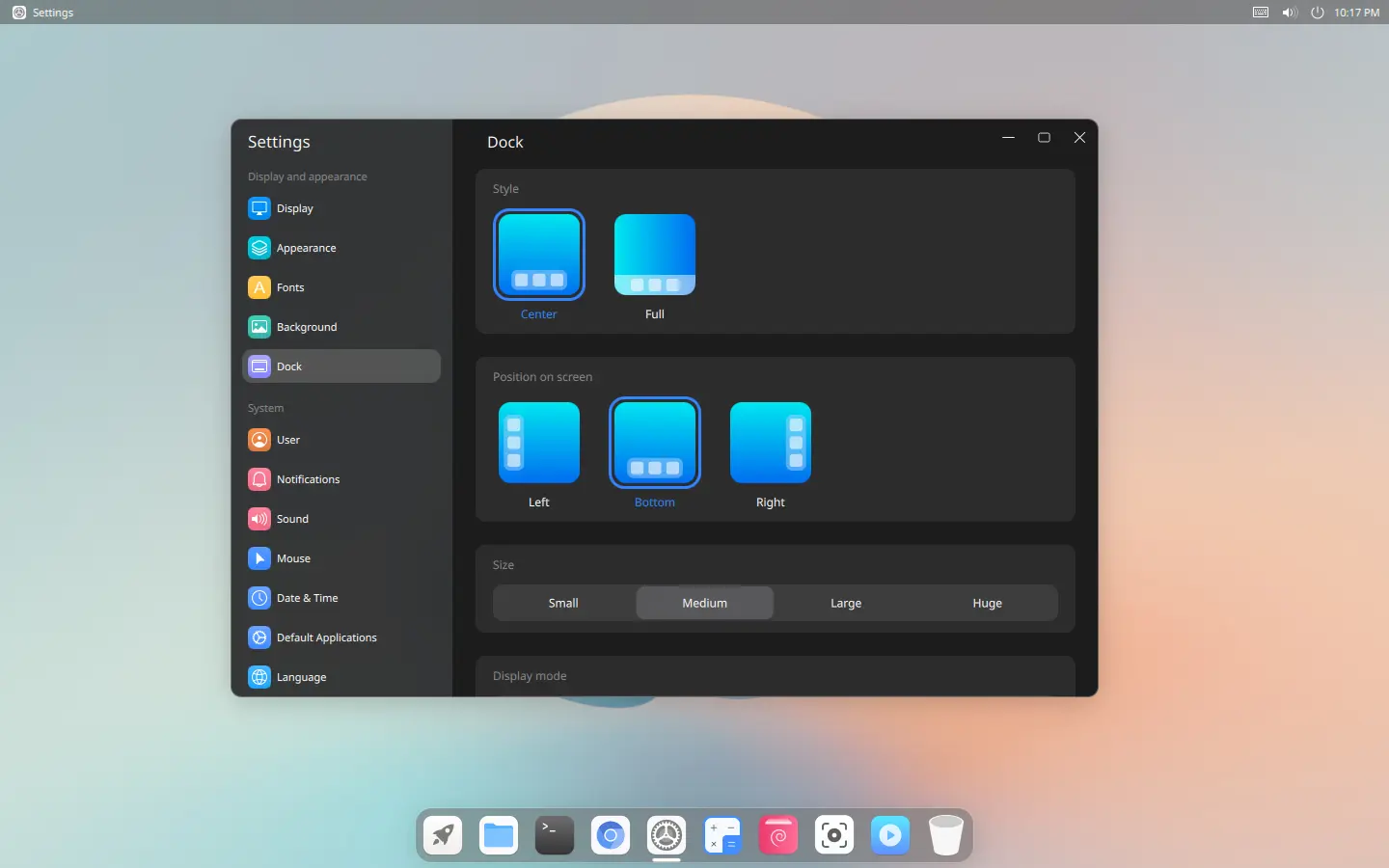Open Date & Time settings

click(x=307, y=598)
